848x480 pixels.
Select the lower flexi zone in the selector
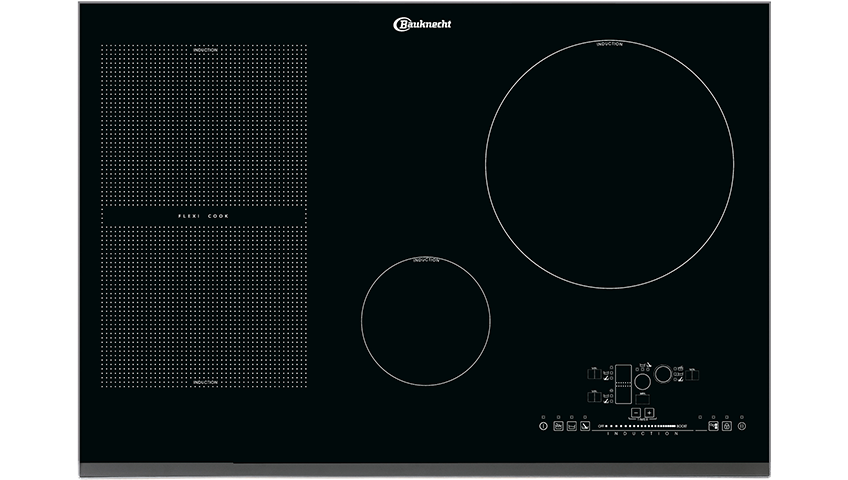(624, 395)
